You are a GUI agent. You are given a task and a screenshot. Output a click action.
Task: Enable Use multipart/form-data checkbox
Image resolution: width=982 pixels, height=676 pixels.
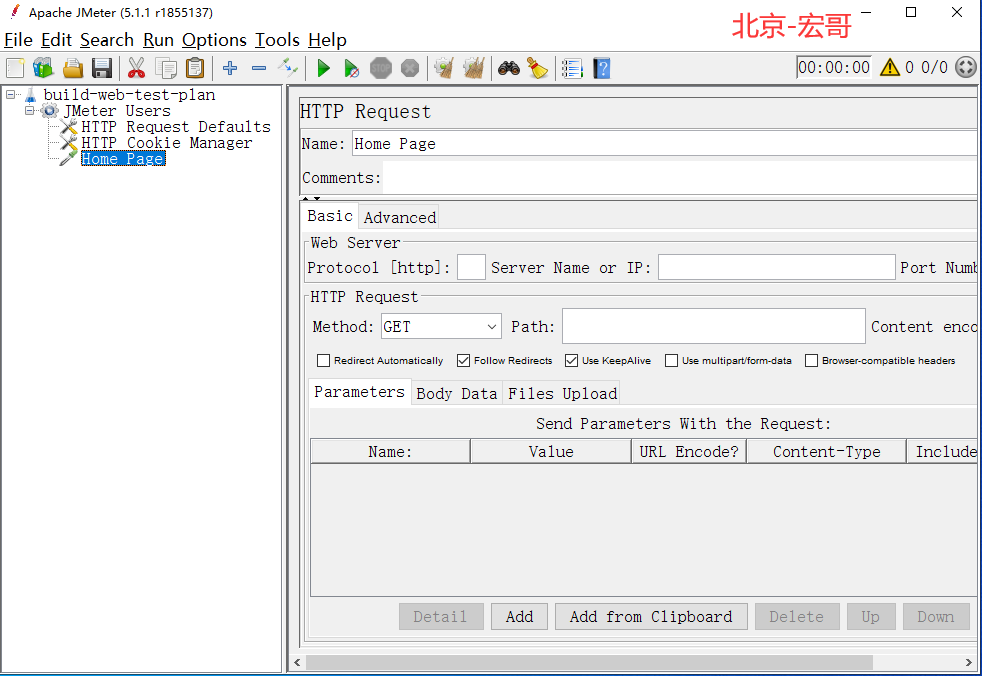[x=671, y=360]
